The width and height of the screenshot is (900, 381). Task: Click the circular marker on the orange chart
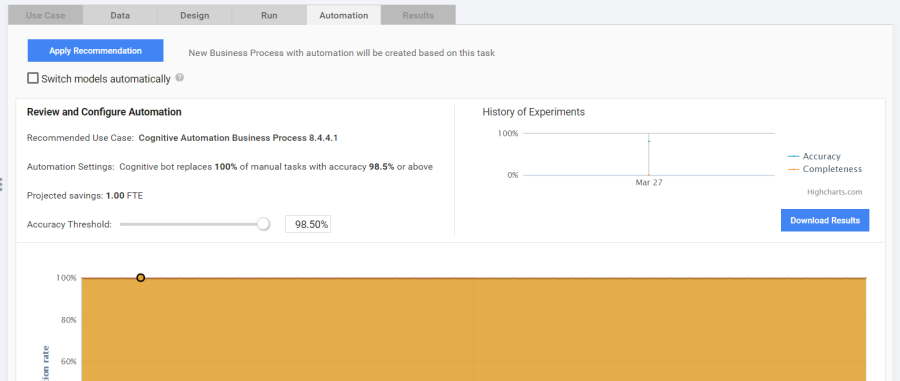[x=141, y=278]
